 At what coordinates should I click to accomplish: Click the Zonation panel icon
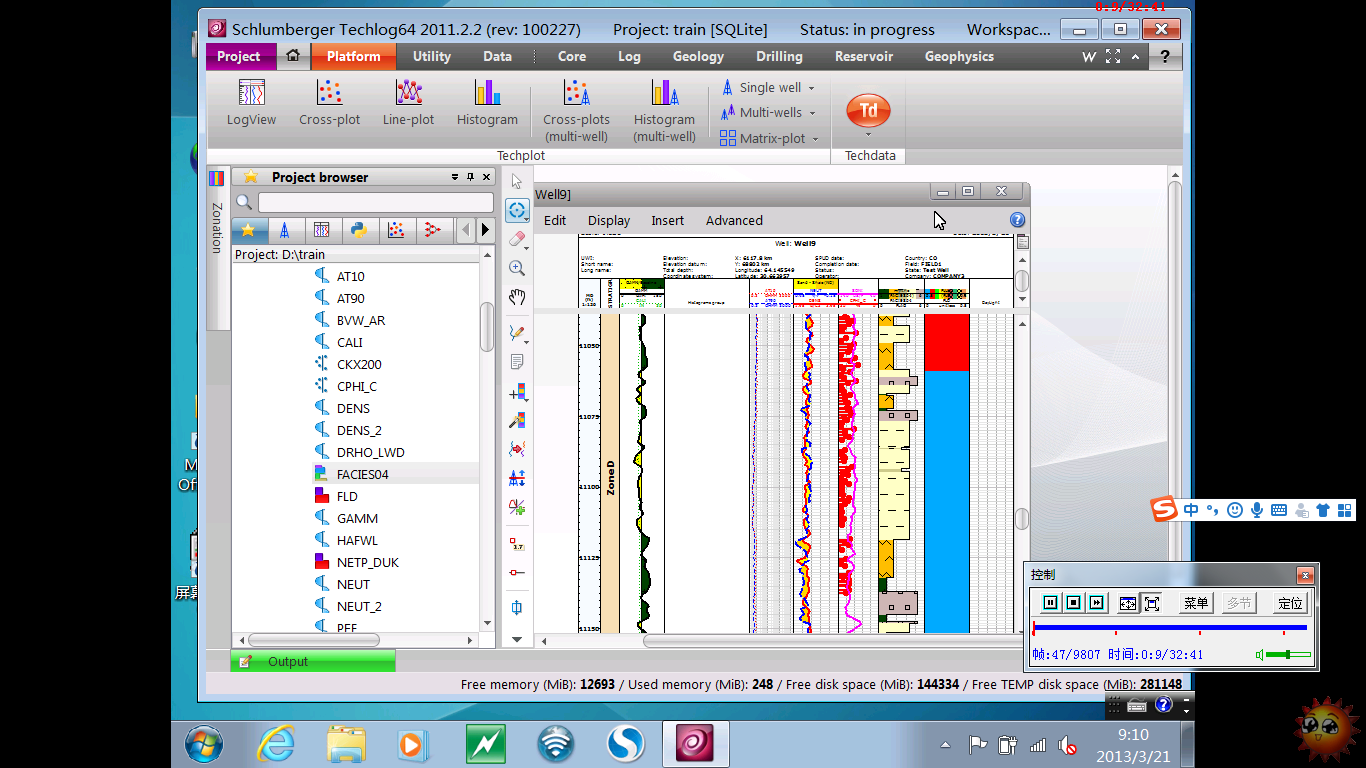(216, 178)
